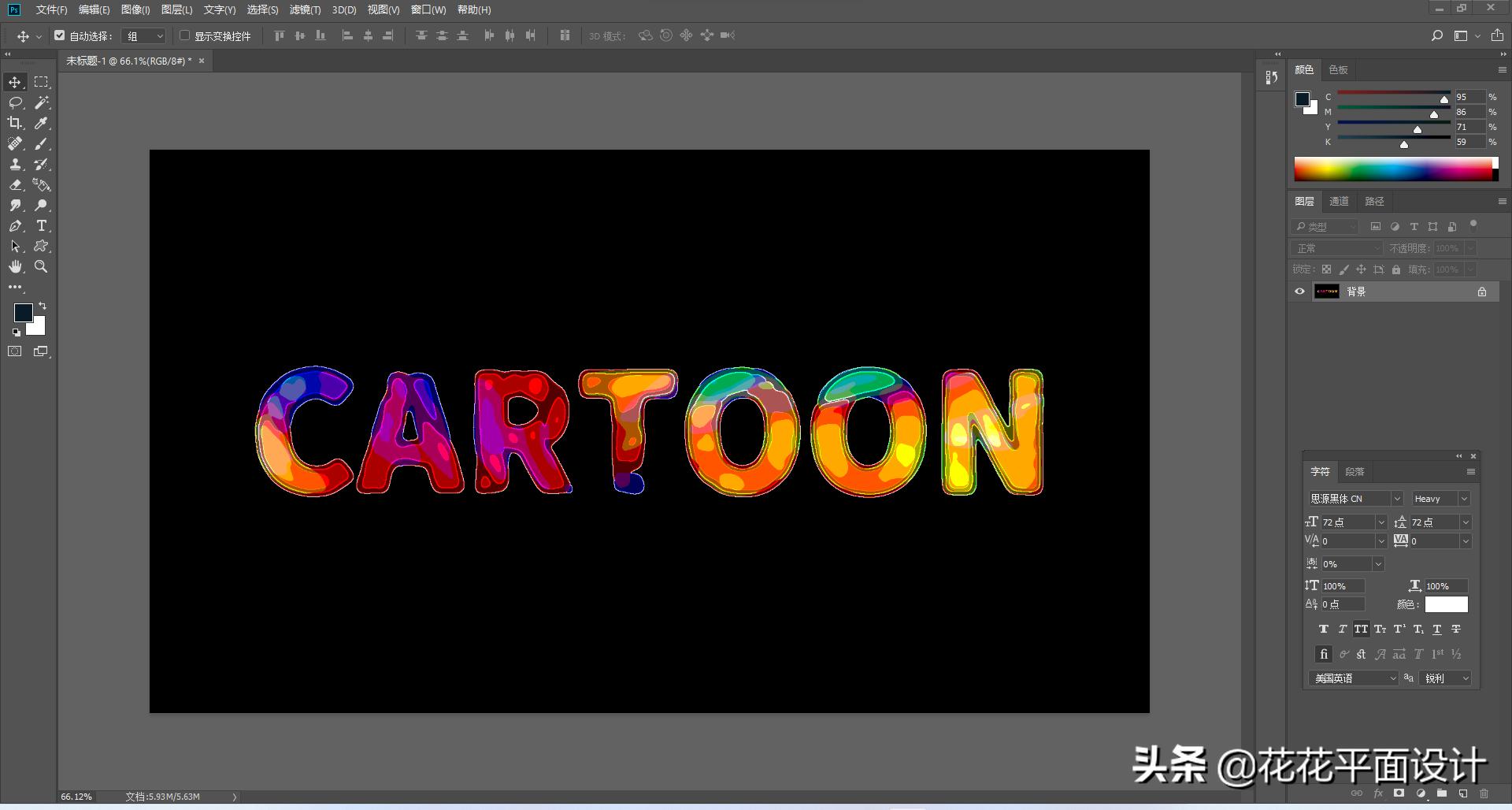Image resolution: width=1512 pixels, height=810 pixels.
Task: Select the Eraser tool
Action: pos(15,185)
